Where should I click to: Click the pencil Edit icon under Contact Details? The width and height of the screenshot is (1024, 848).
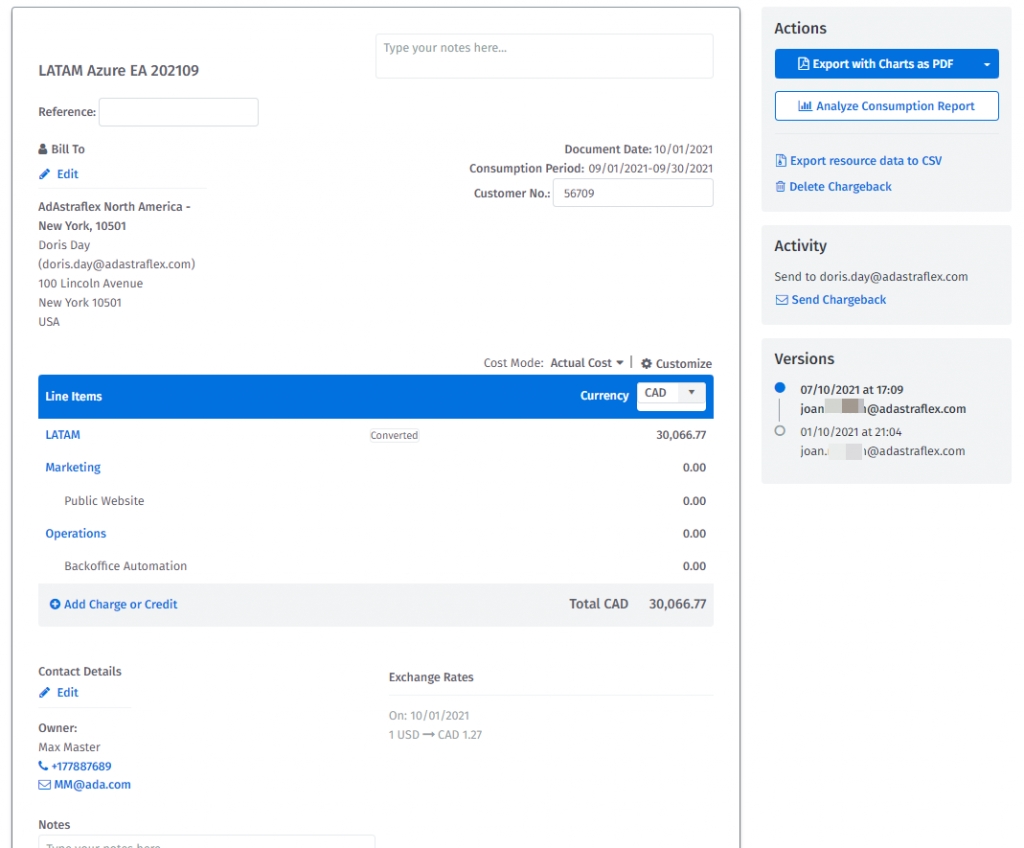tap(44, 692)
